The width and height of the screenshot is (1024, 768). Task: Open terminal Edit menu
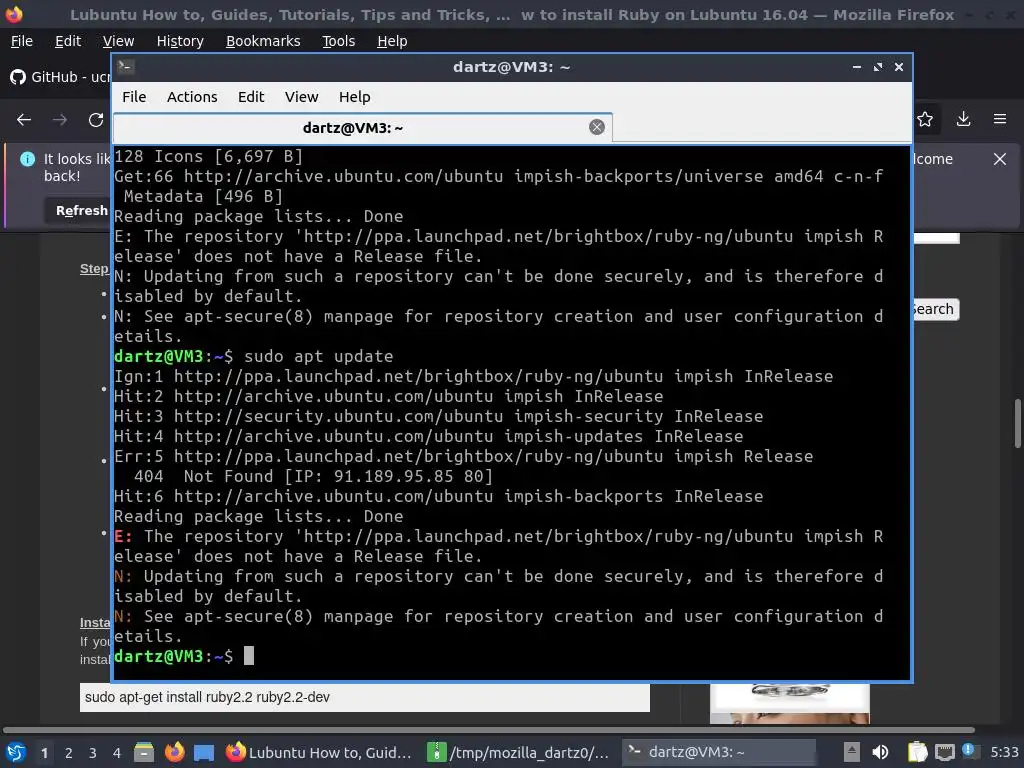251,97
